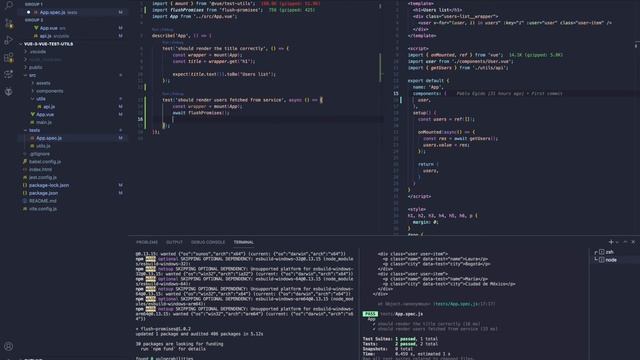640x360 pixels.
Task: Expand the assets folder
Action: [x=43, y=83]
